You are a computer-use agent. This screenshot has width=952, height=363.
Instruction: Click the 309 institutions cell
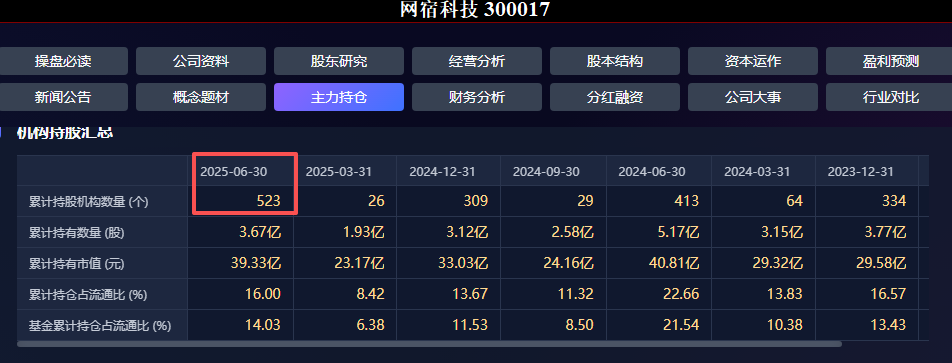(449, 202)
